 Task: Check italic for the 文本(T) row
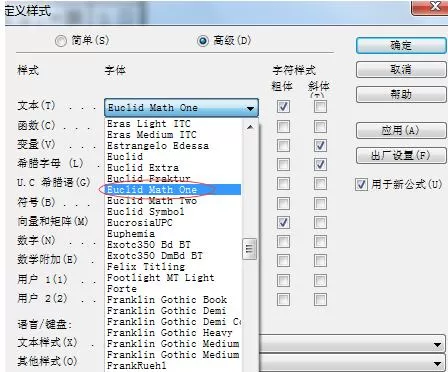coord(320,107)
